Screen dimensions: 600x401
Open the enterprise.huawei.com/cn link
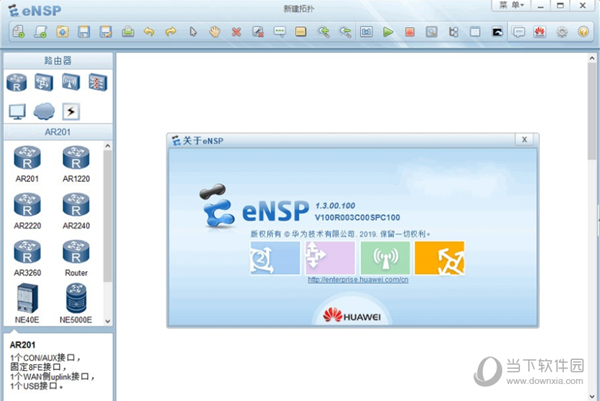pos(358,280)
